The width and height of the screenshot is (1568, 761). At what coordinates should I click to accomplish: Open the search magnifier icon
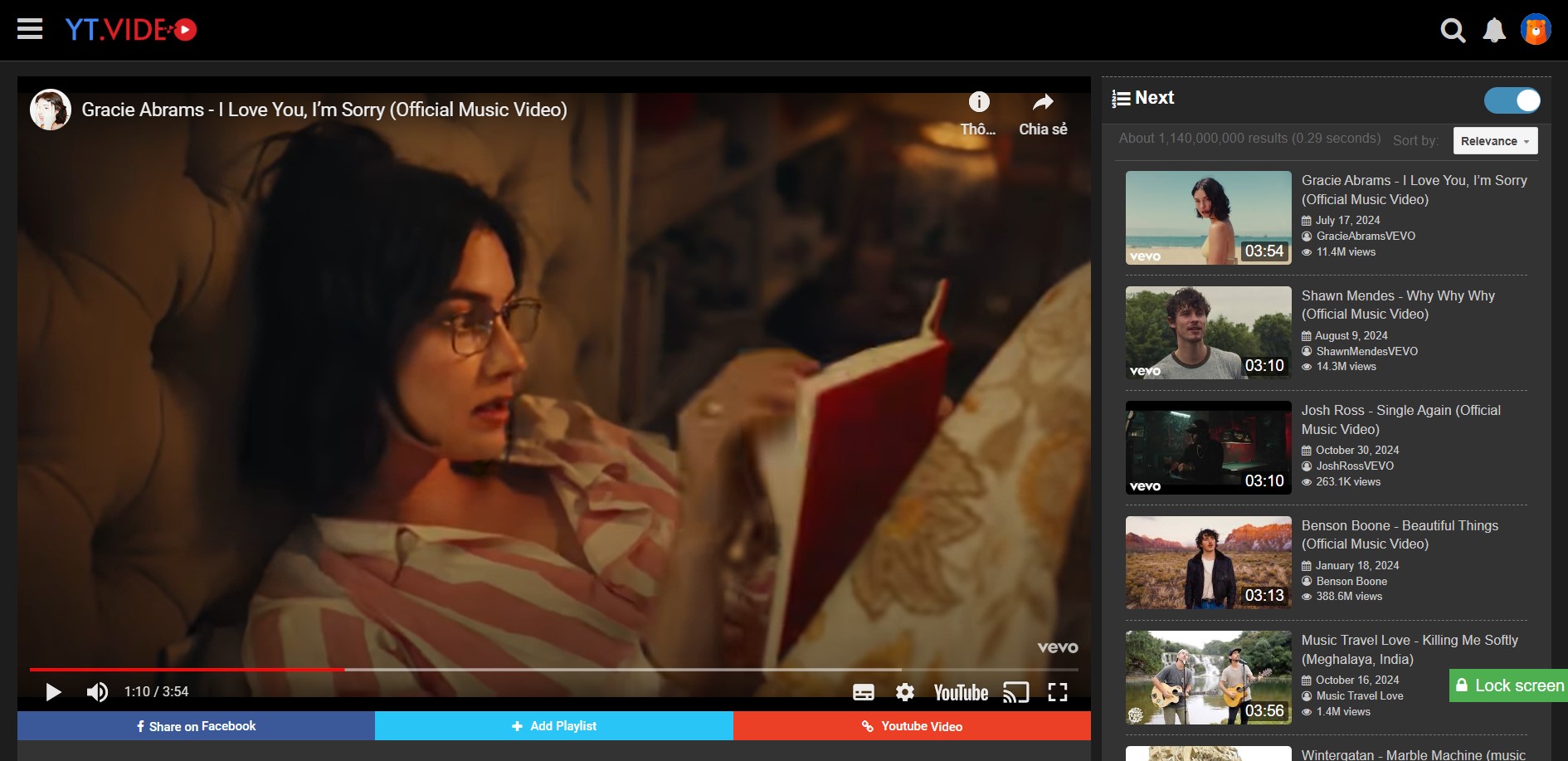pyautogui.click(x=1453, y=31)
